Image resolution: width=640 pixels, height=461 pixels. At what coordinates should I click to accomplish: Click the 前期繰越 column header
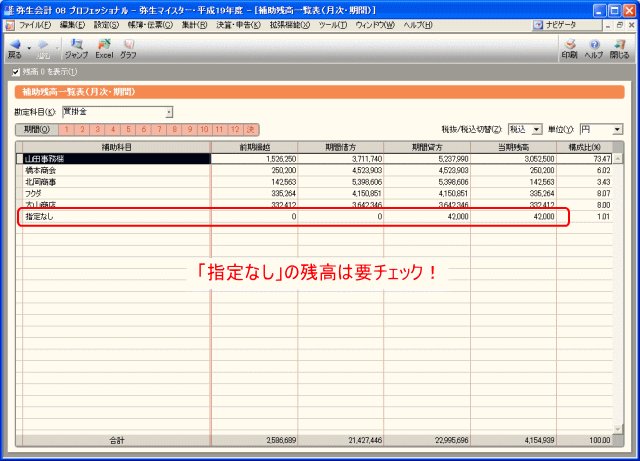pyautogui.click(x=255, y=147)
